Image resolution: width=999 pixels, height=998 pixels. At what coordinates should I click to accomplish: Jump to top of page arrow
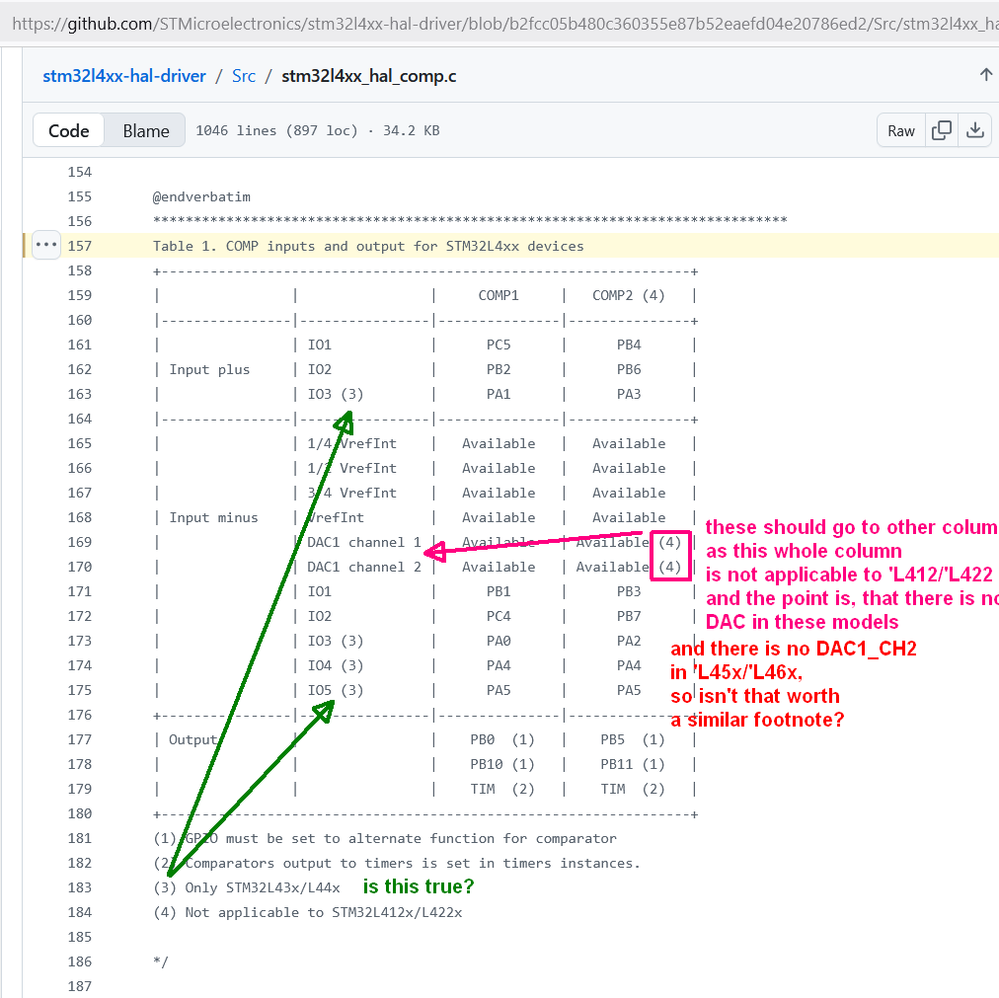point(986,75)
